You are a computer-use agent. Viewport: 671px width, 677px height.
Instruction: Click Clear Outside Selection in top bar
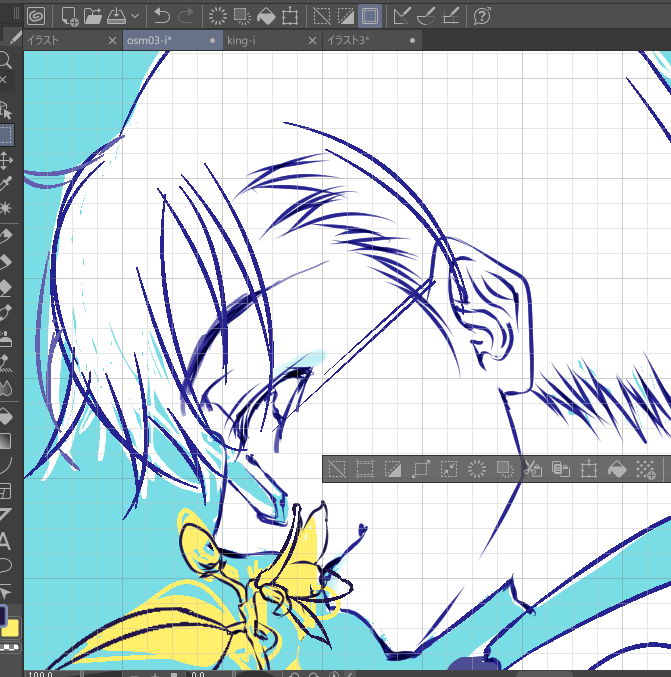242,16
